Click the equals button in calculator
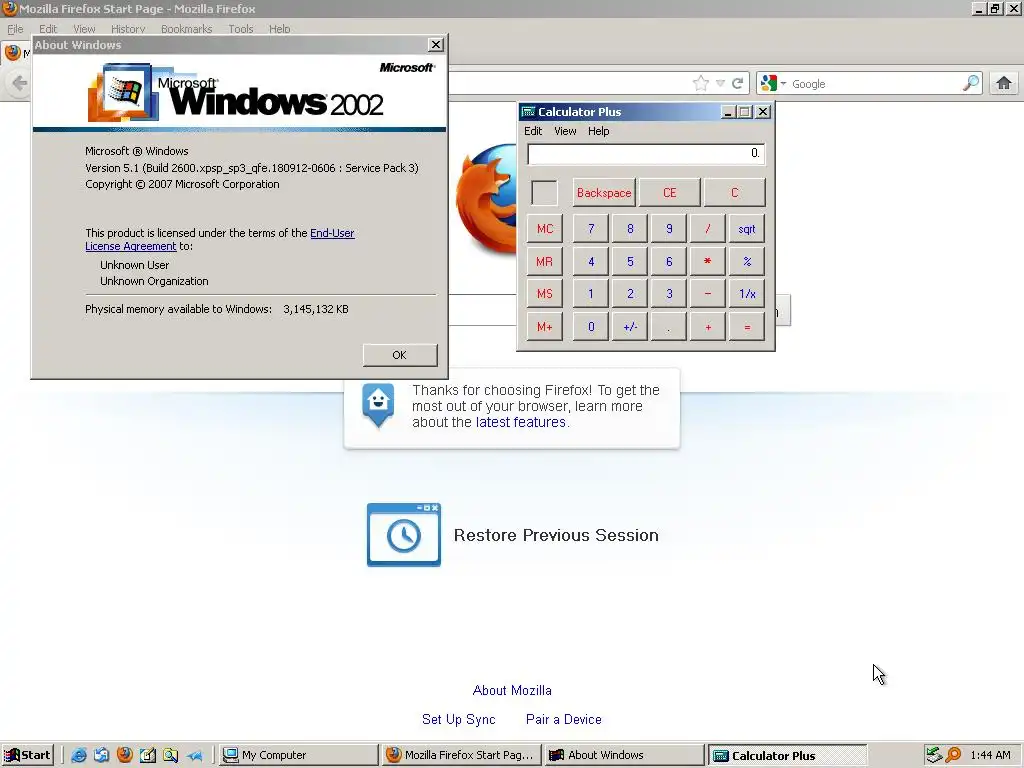This screenshot has height=768, width=1024. click(747, 327)
